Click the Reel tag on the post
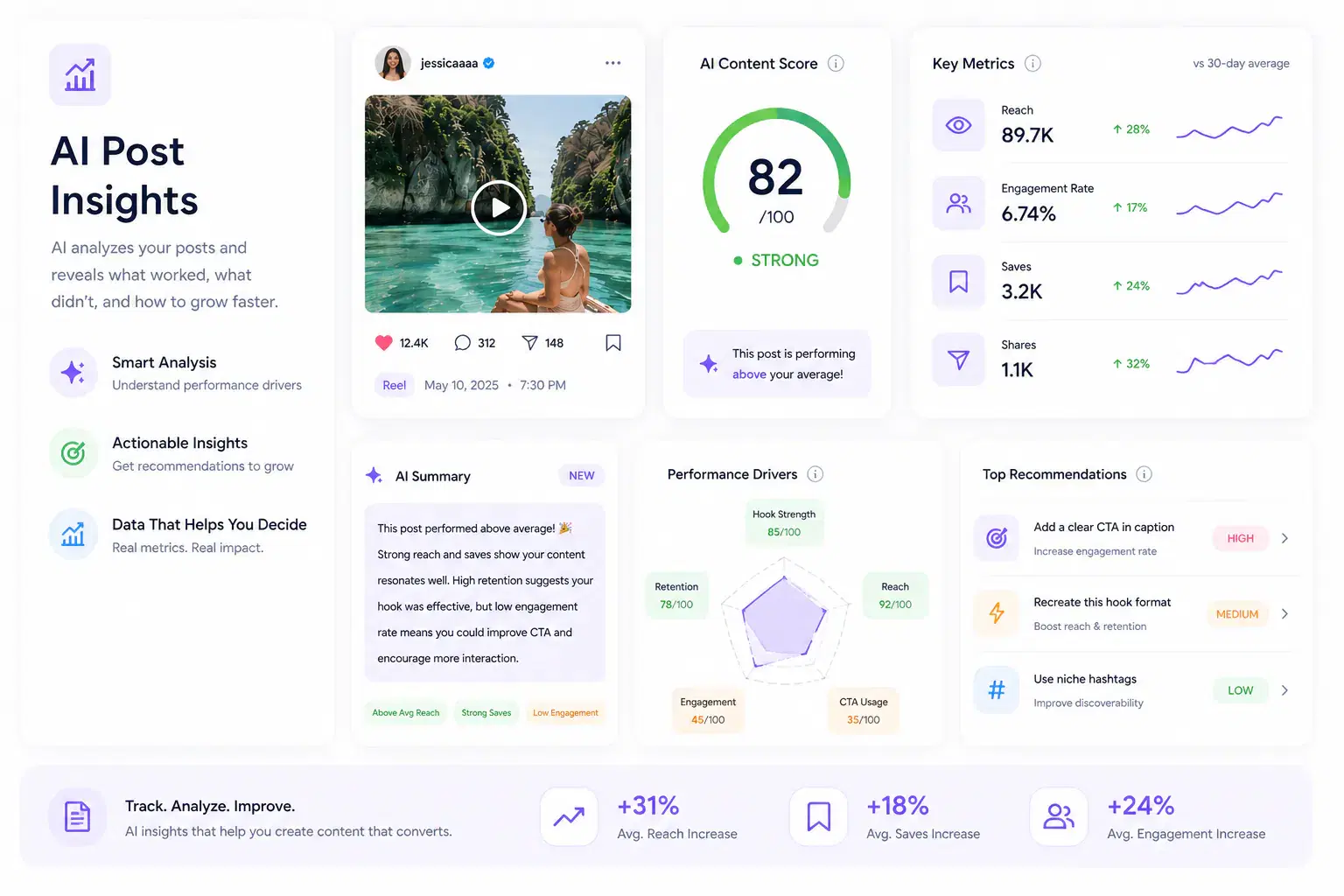1344x896 pixels. coord(395,385)
